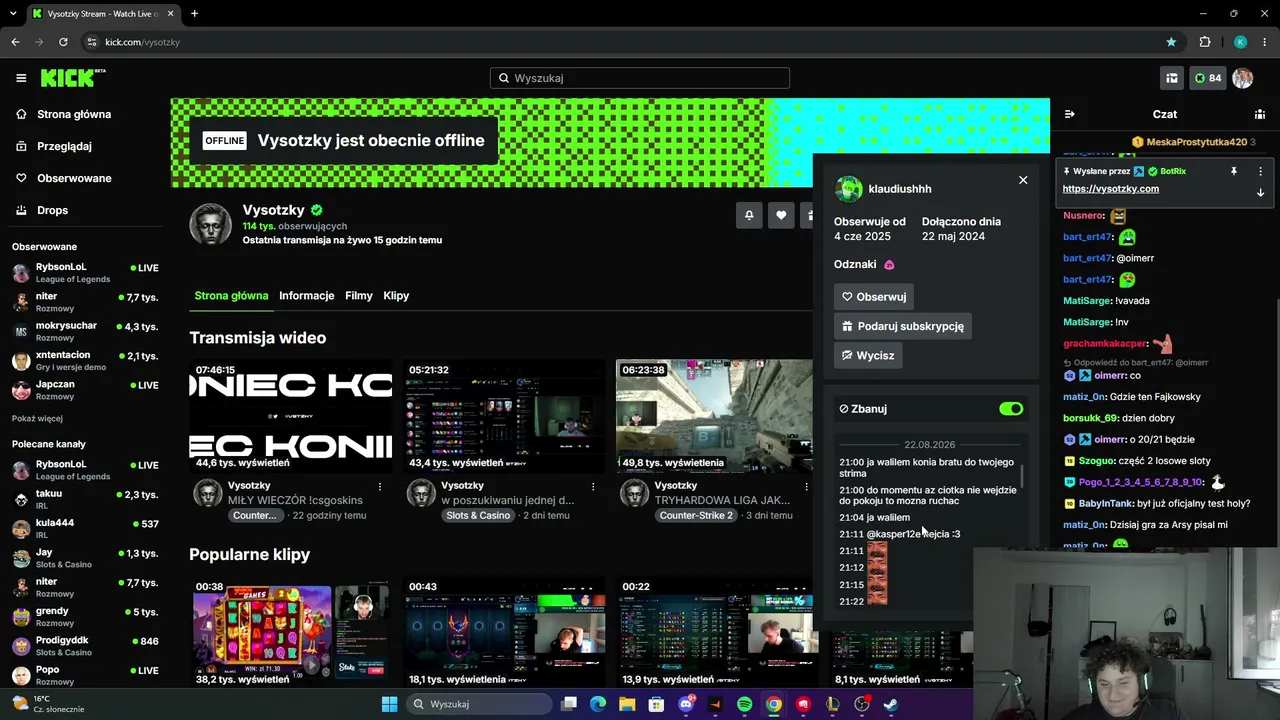Open File Explorer from the taskbar
The width and height of the screenshot is (1280, 720).
627,704
